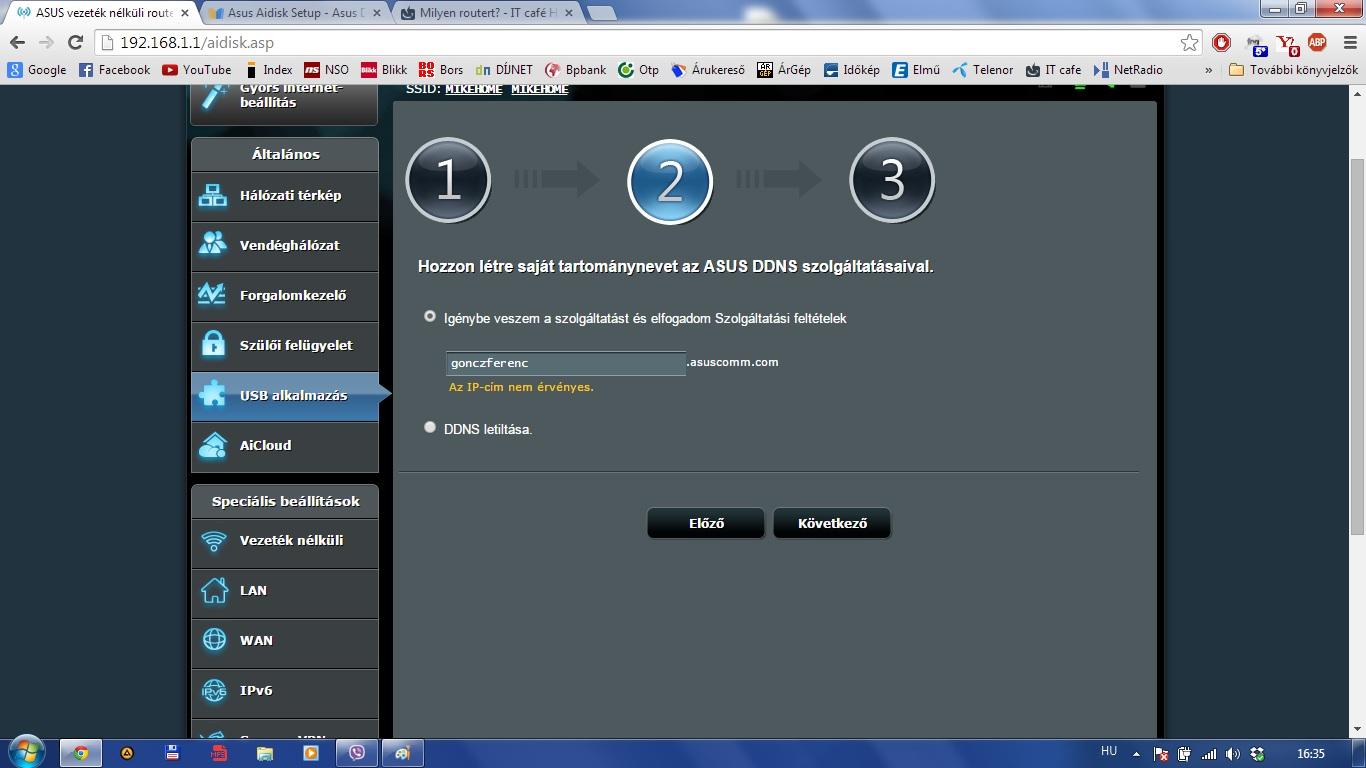This screenshot has height=768, width=1366.
Task: Open the Chrome main menu
Action: pos(1348,43)
